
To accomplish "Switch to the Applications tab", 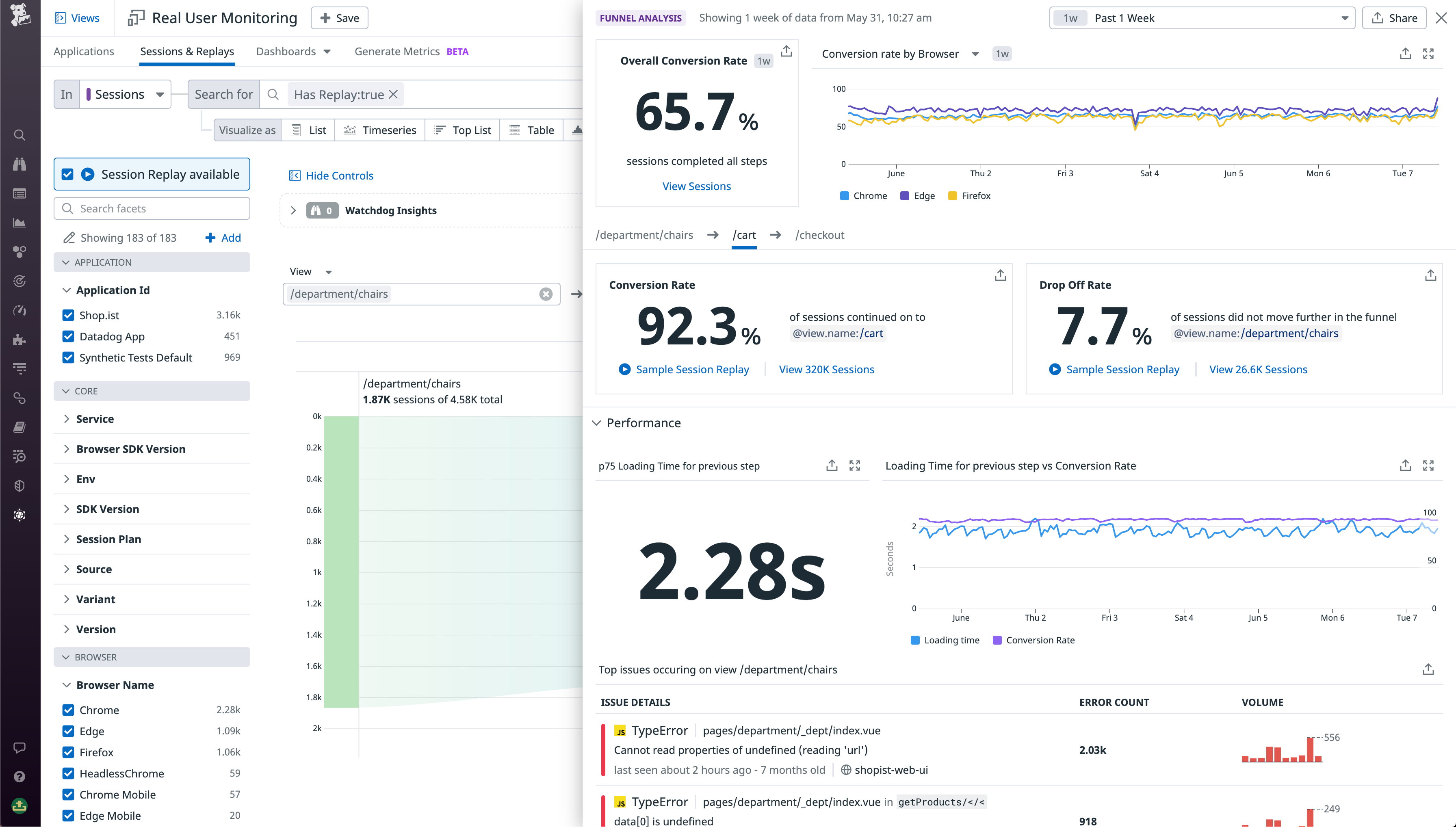I will [x=84, y=51].
